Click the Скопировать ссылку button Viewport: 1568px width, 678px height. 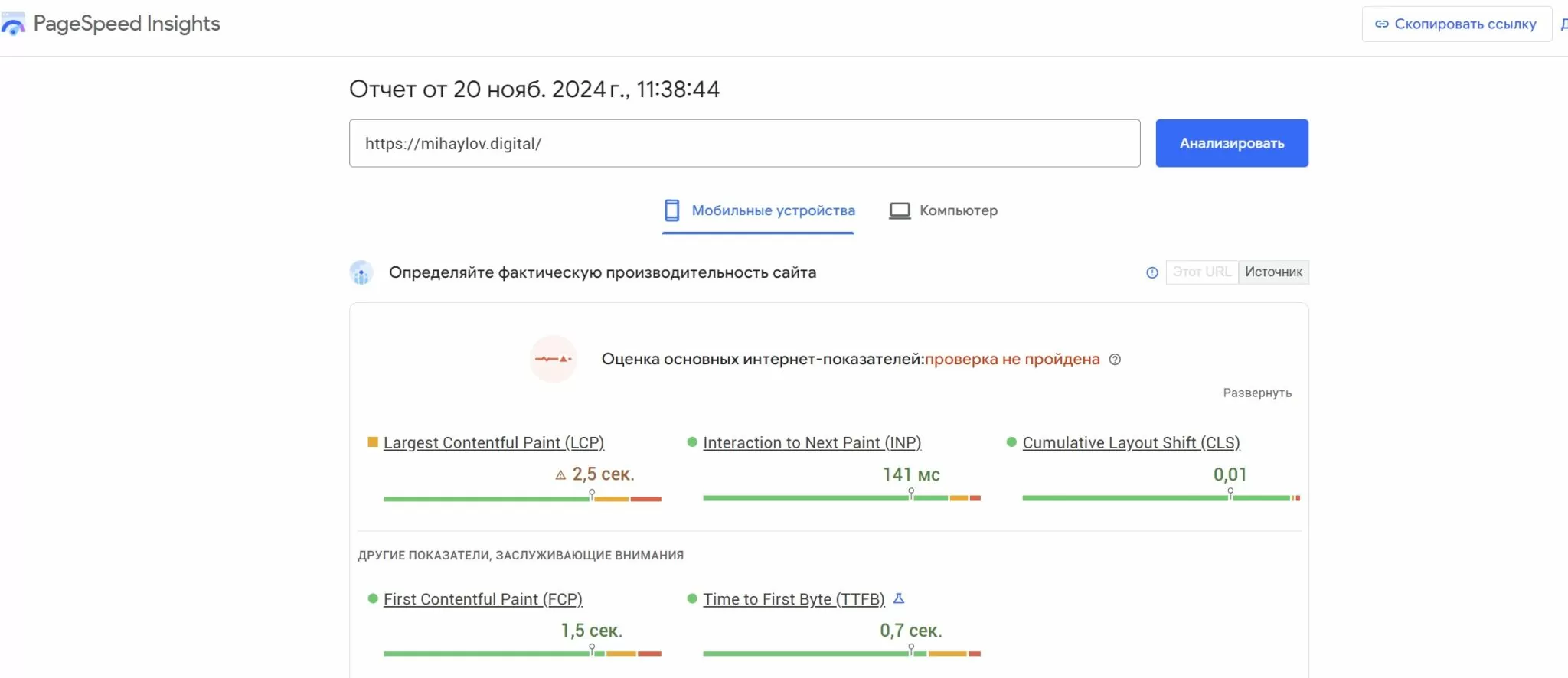[1456, 24]
